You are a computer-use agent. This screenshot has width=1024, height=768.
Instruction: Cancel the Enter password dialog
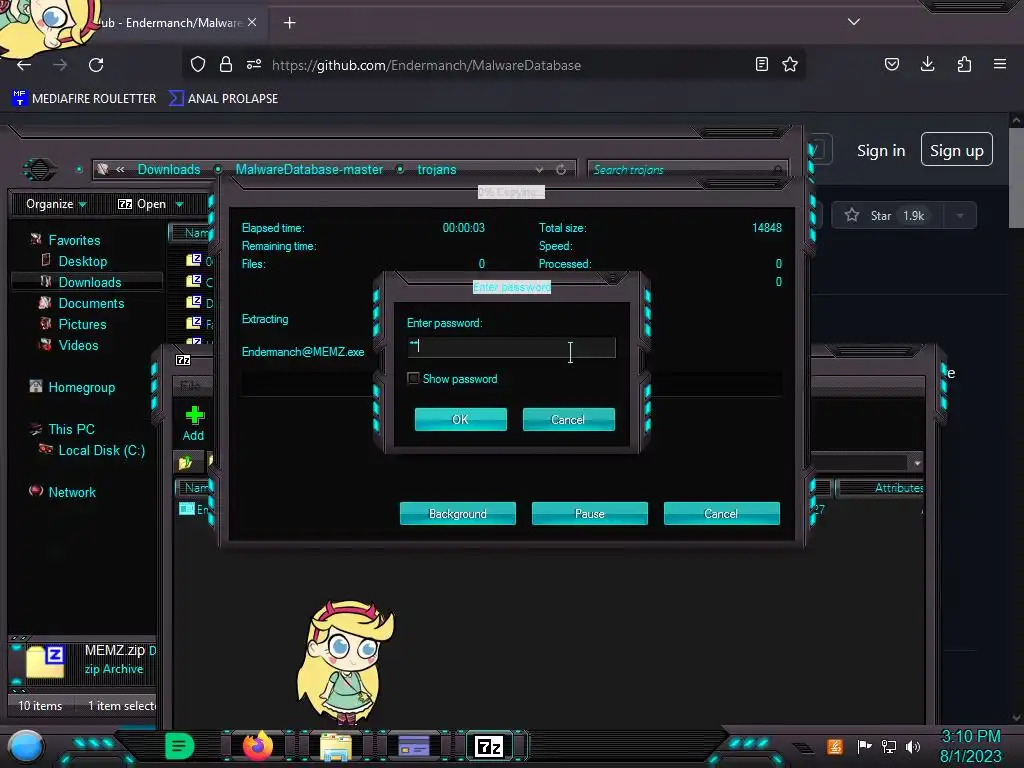click(568, 419)
